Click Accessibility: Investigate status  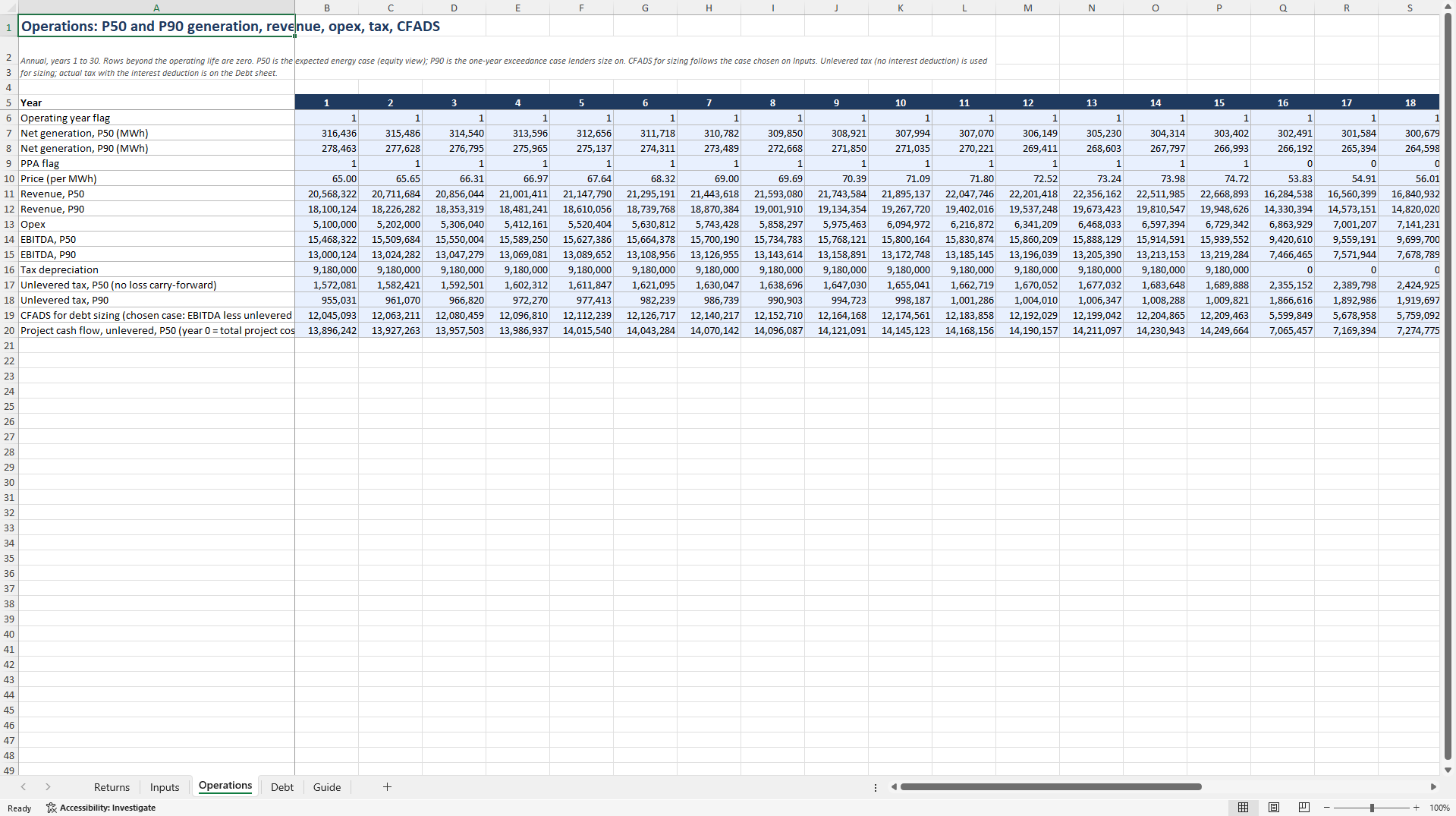point(101,808)
